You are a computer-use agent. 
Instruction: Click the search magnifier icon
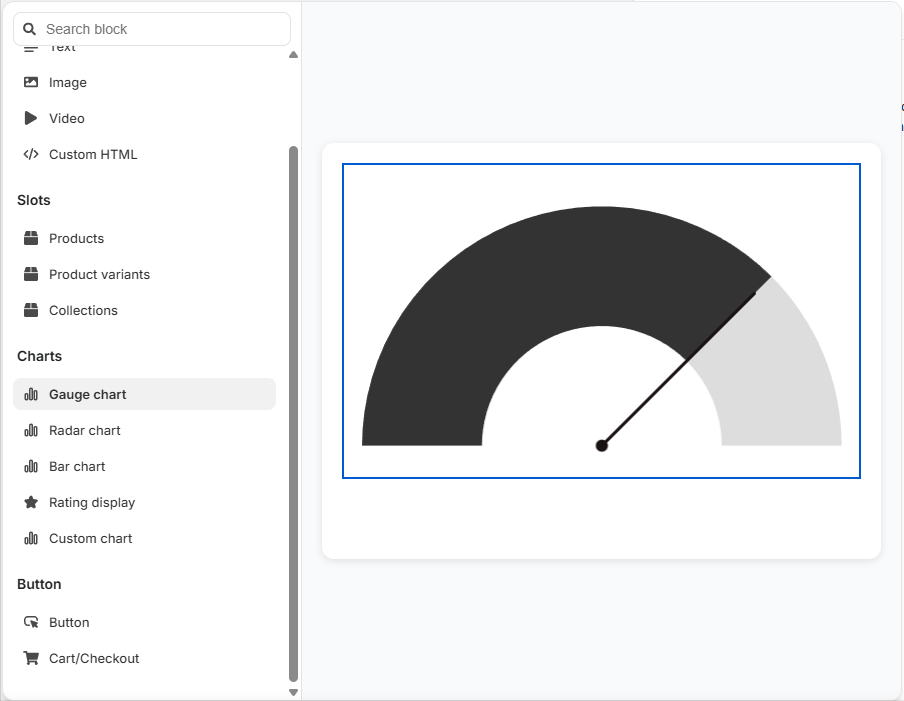click(x=30, y=29)
